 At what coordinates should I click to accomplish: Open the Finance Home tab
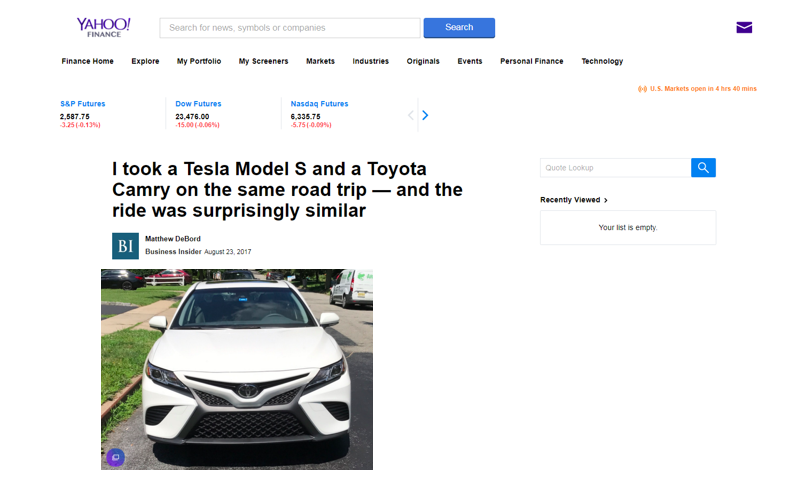[x=88, y=61]
